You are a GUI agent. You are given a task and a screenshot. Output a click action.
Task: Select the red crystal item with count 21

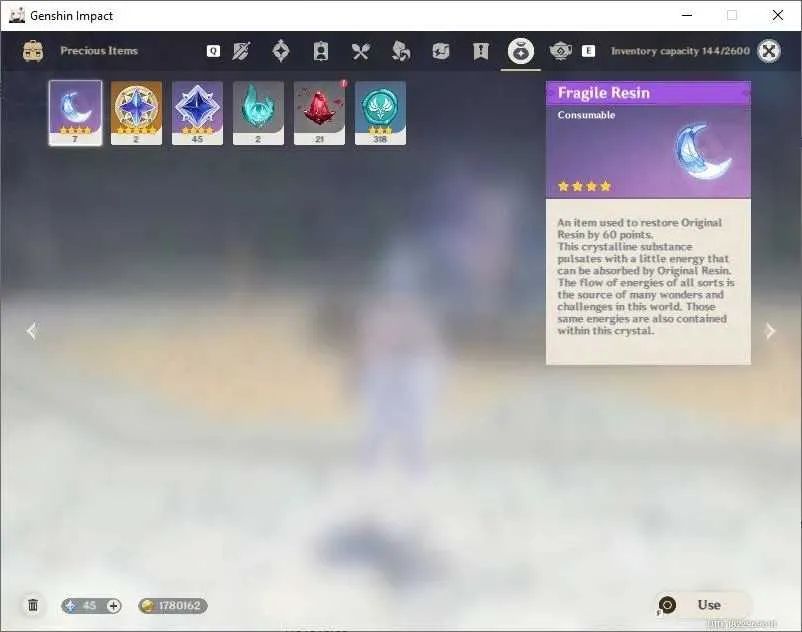[319, 113]
